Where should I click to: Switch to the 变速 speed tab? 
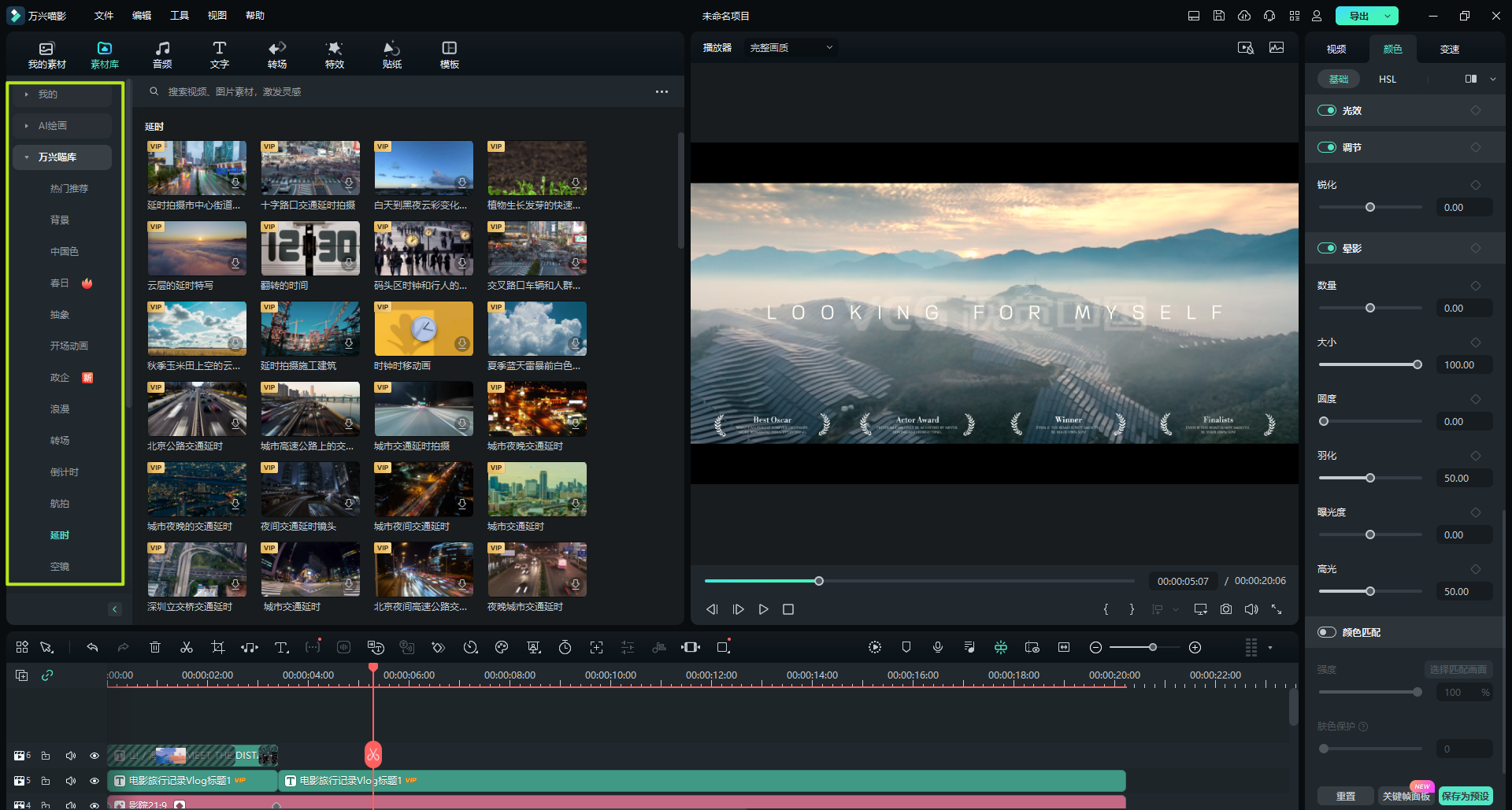point(1449,49)
